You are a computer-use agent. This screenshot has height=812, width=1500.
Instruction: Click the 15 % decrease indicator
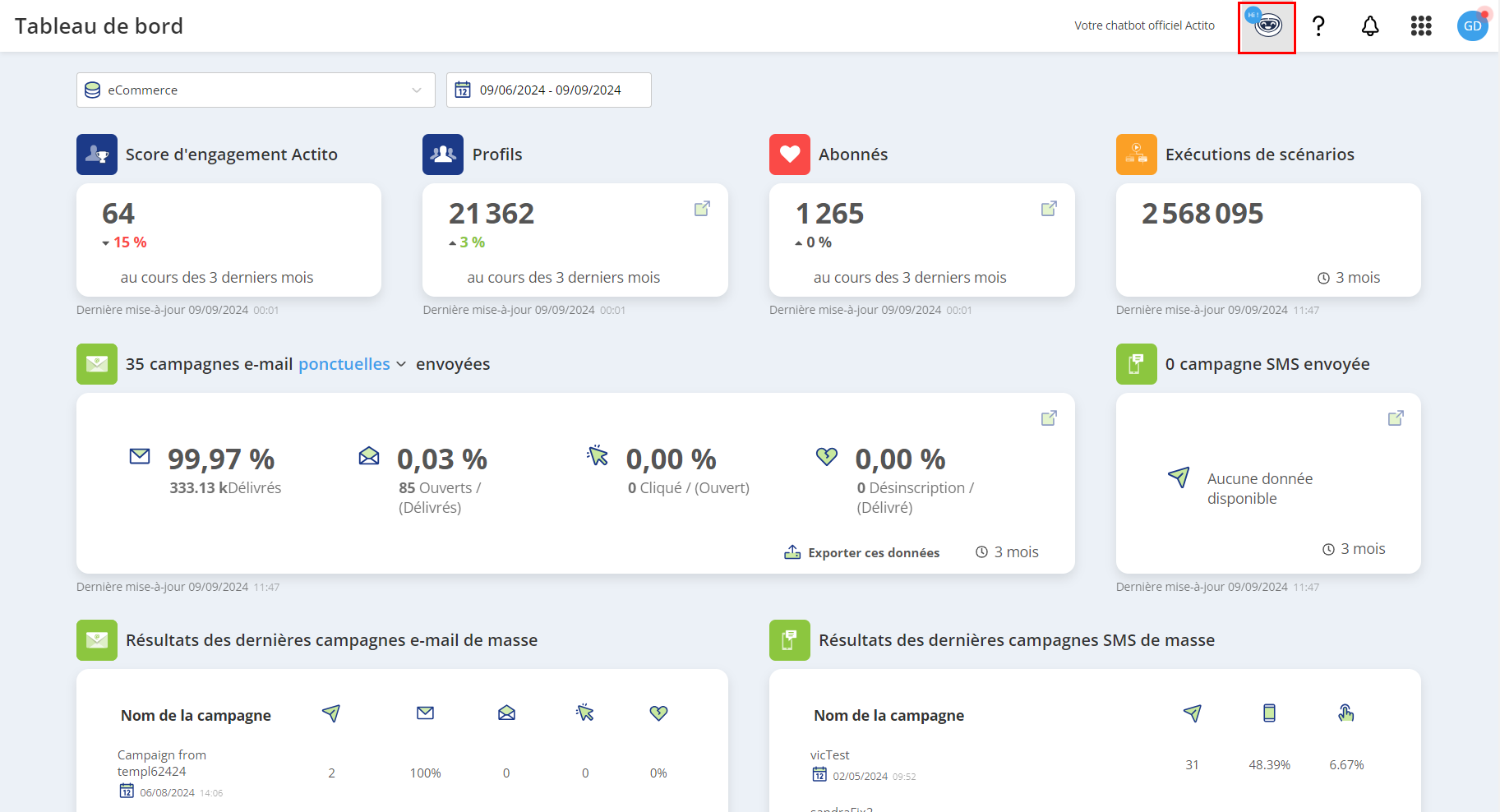(x=124, y=242)
